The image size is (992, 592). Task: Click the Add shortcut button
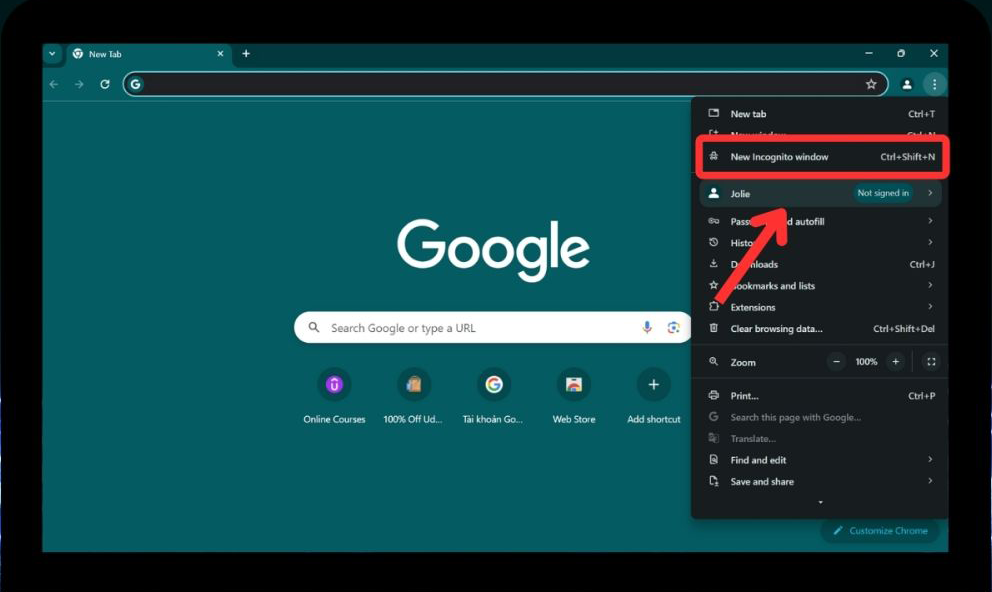(654, 396)
